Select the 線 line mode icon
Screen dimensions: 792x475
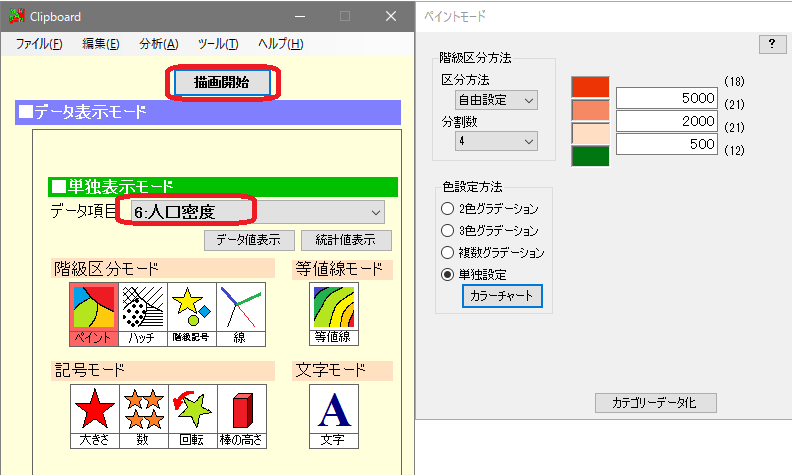point(241,314)
